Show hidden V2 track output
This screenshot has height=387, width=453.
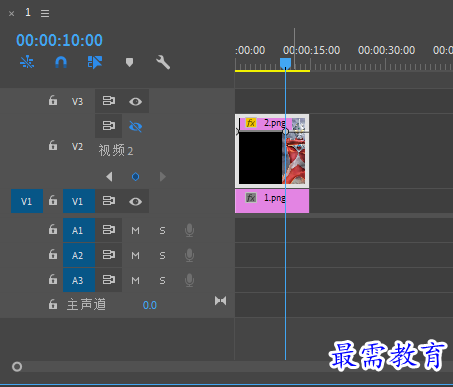coord(135,126)
